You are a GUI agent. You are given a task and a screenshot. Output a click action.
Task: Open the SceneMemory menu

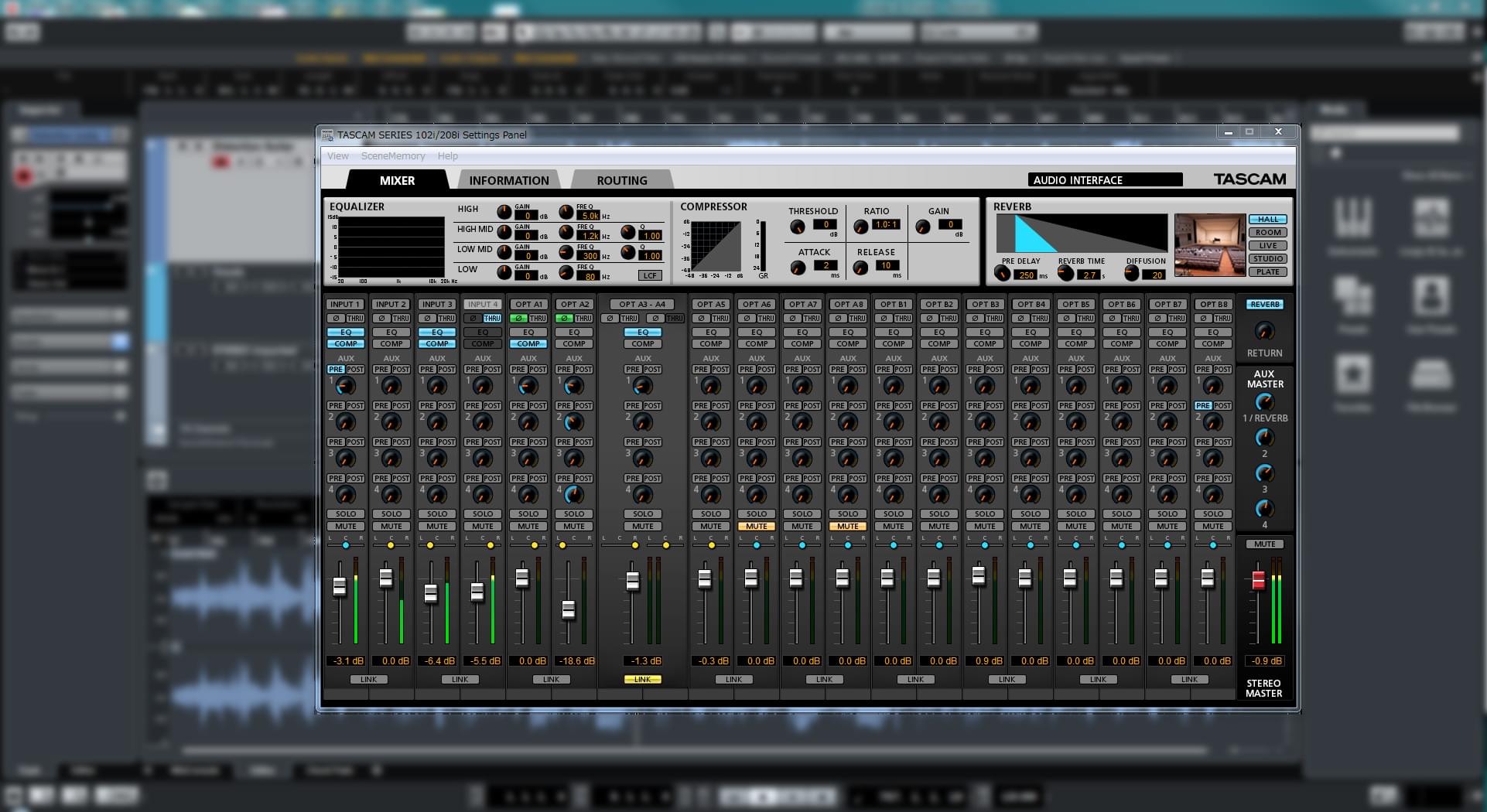(x=393, y=155)
